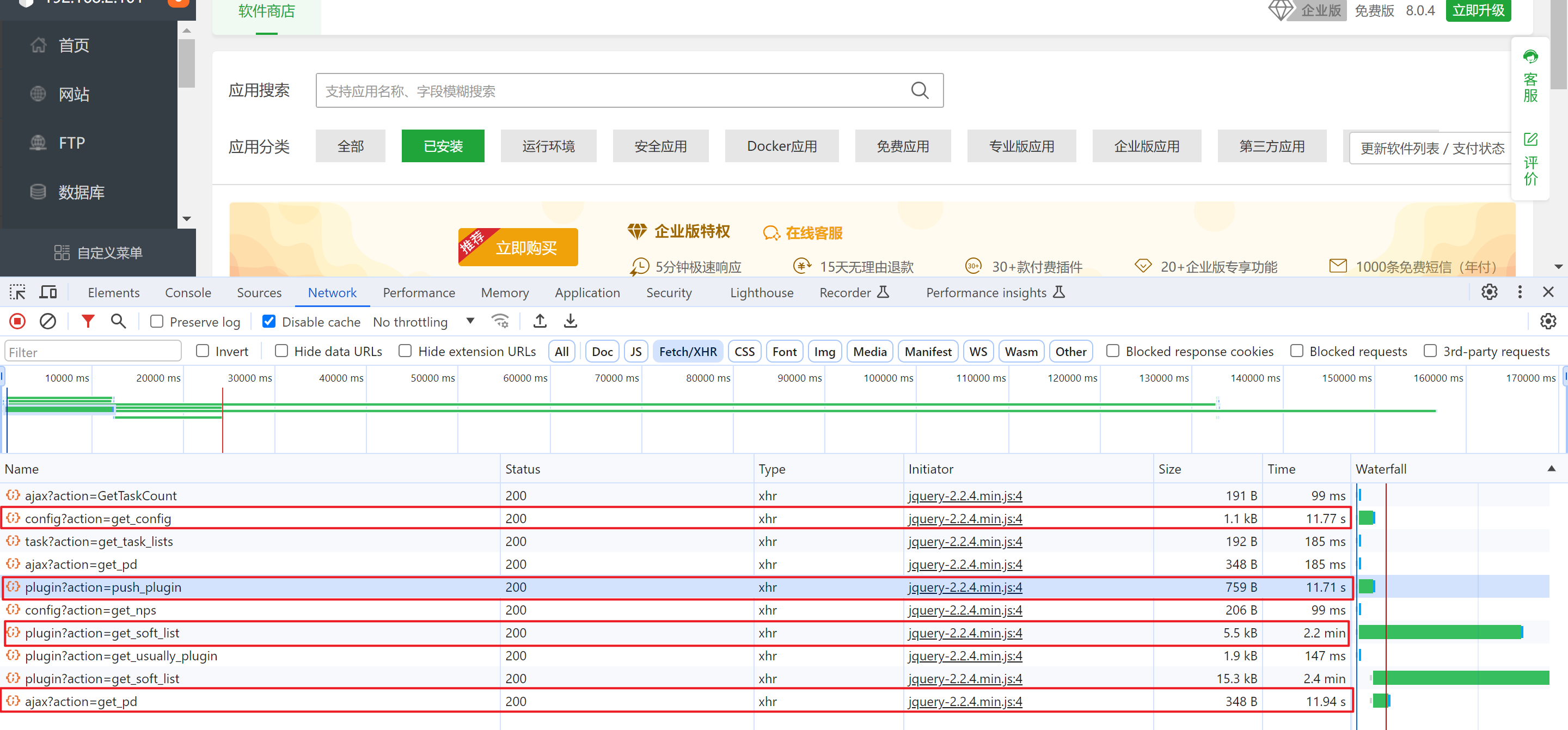
Task: Check Blocked response cookies
Action: point(1113,351)
